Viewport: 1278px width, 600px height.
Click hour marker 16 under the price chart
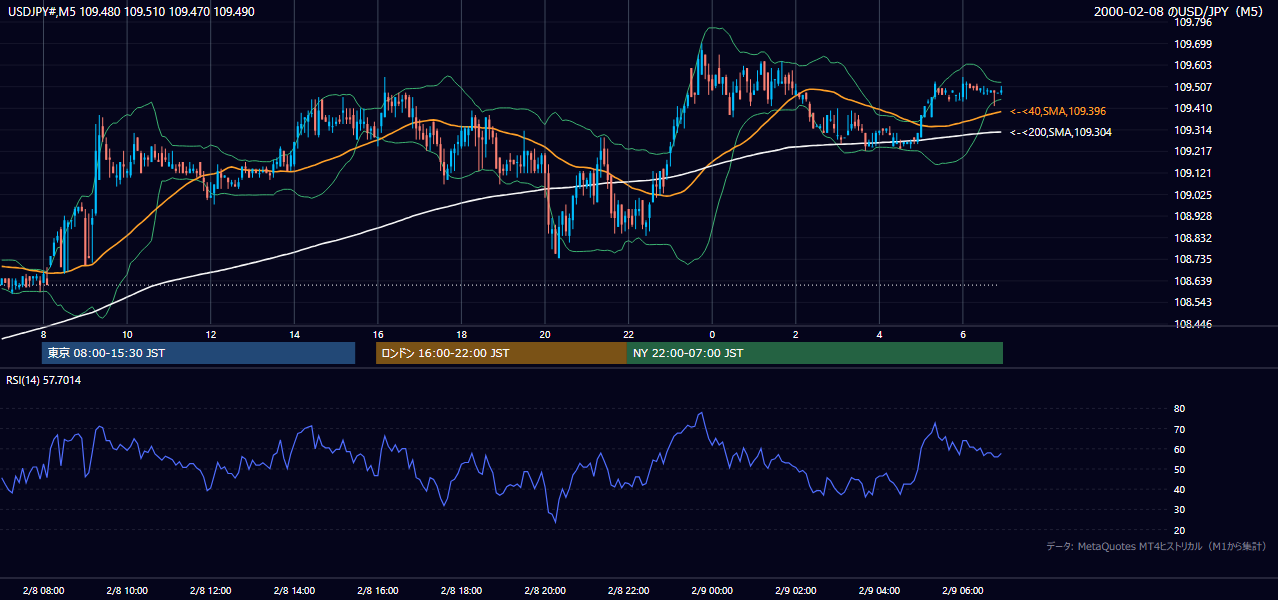(378, 334)
